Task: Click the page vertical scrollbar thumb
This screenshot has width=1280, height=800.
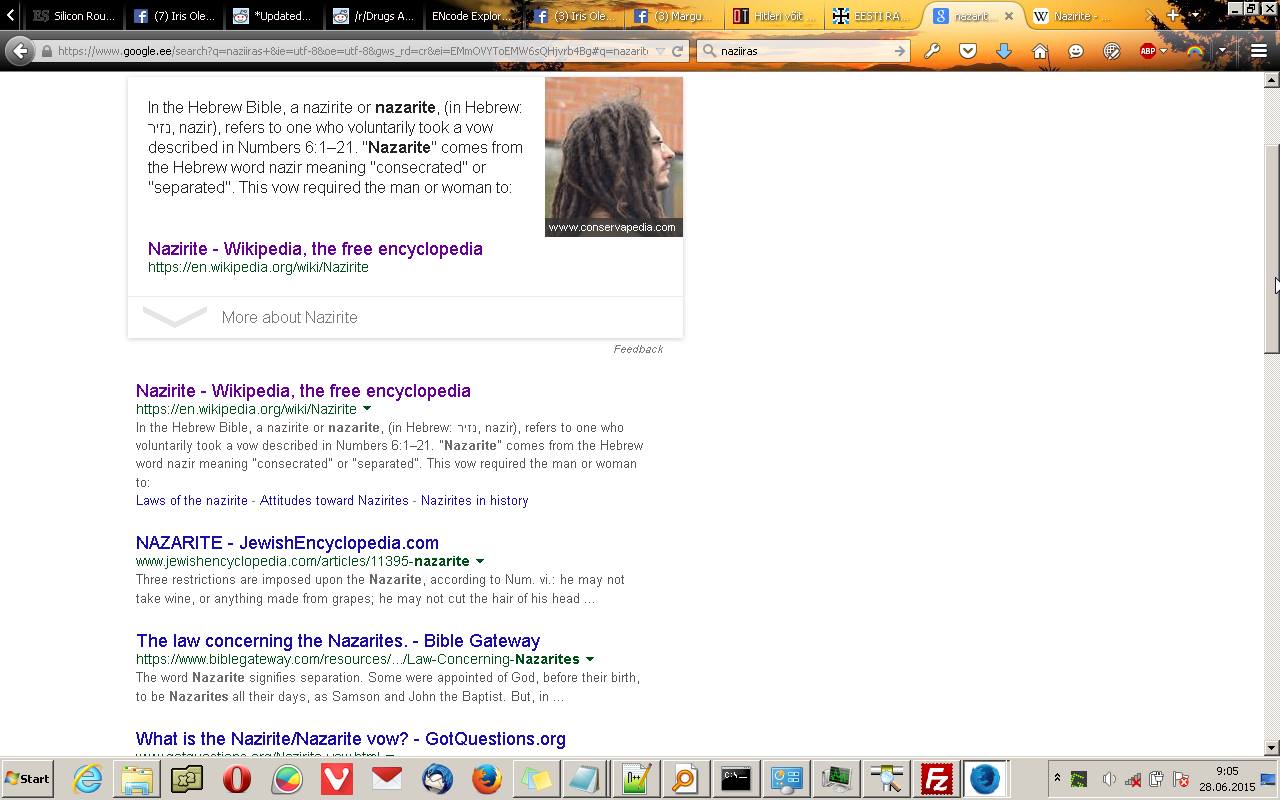Action: coord(1272,248)
